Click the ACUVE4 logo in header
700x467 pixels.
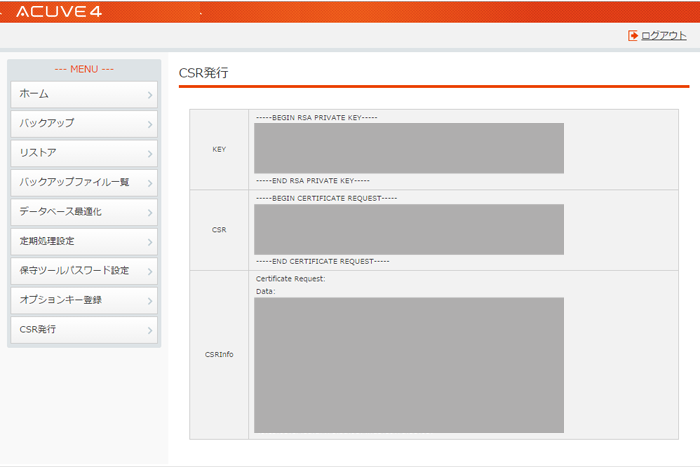59,12
